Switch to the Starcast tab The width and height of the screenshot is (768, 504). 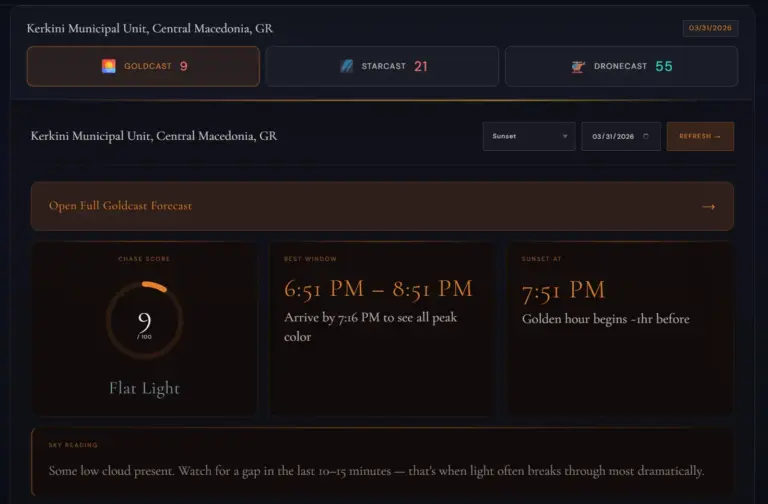tap(382, 66)
